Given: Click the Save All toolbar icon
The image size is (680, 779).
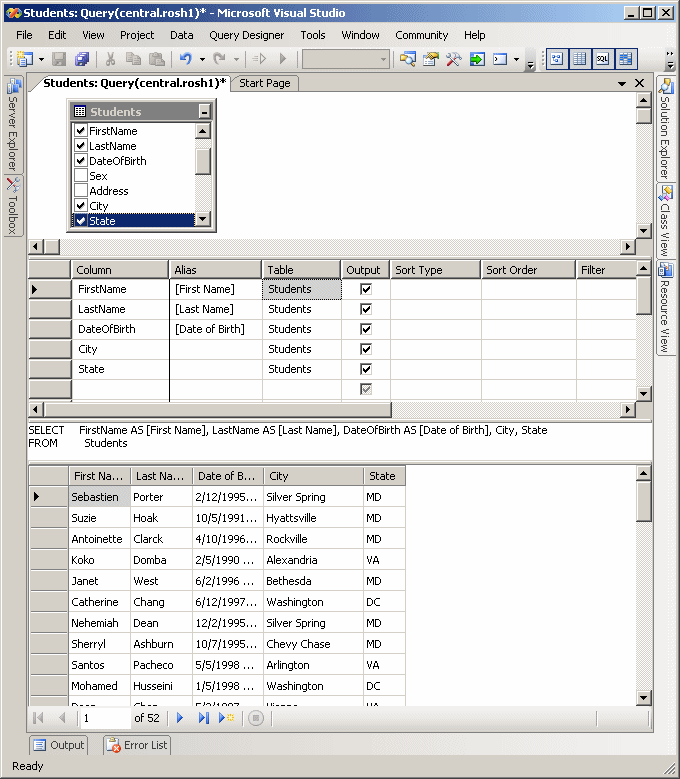Looking at the screenshot, I should click(x=82, y=59).
